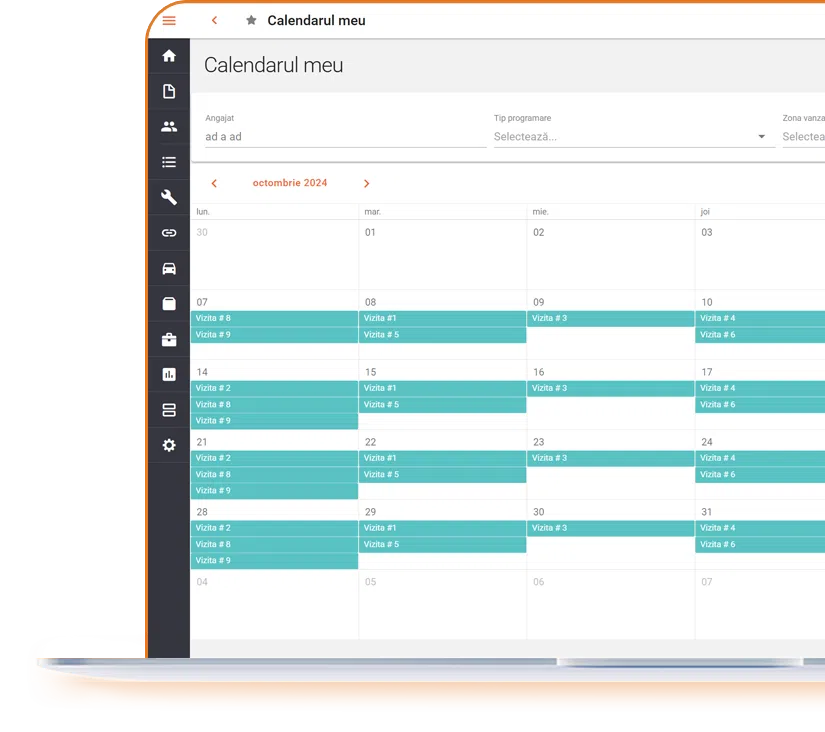Click the octombrie 2024 month label
This screenshot has height=732, width=825.
[289, 183]
